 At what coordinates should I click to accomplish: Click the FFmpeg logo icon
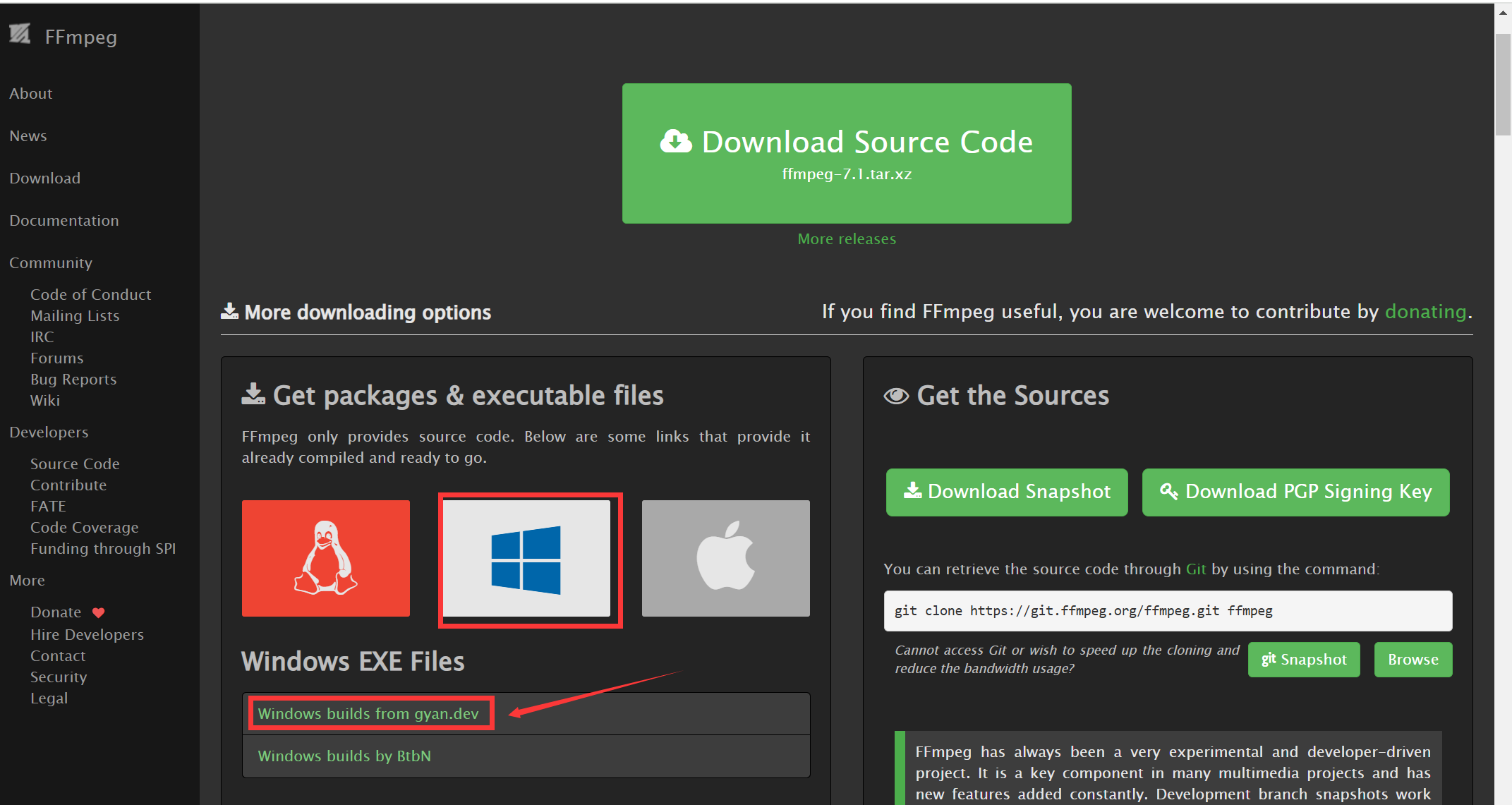pos(20,34)
